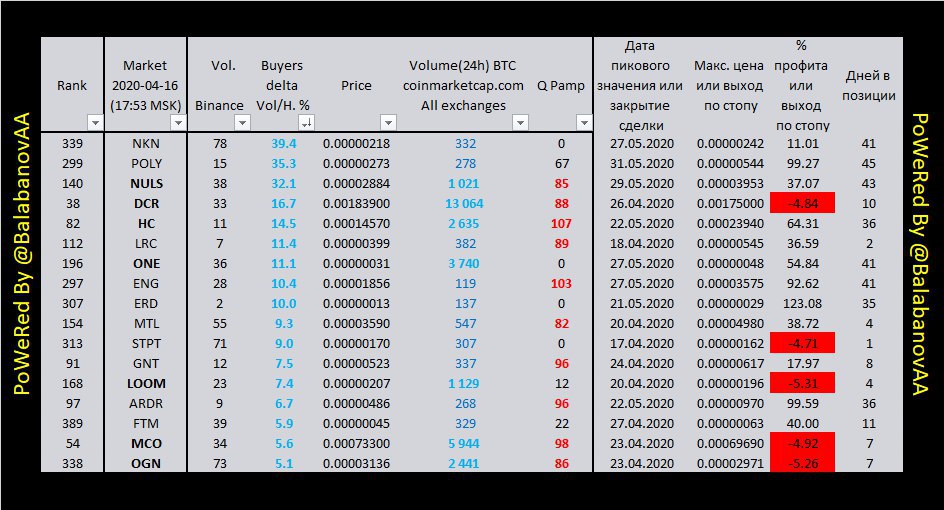Select the date cell 31.05.2020

coord(642,164)
